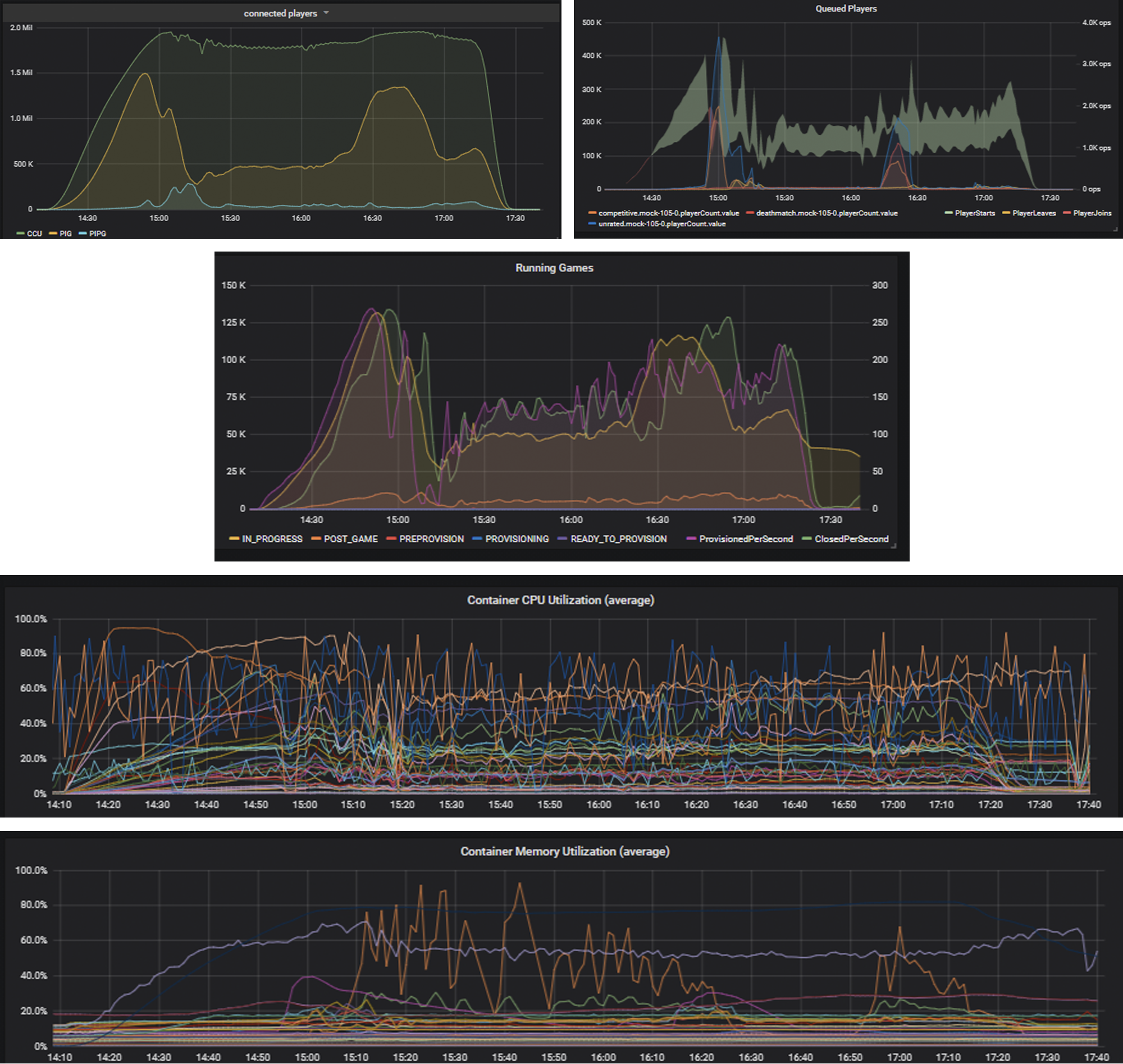Select the PlayerJoins legend label
1123x1064 pixels.
1092,213
